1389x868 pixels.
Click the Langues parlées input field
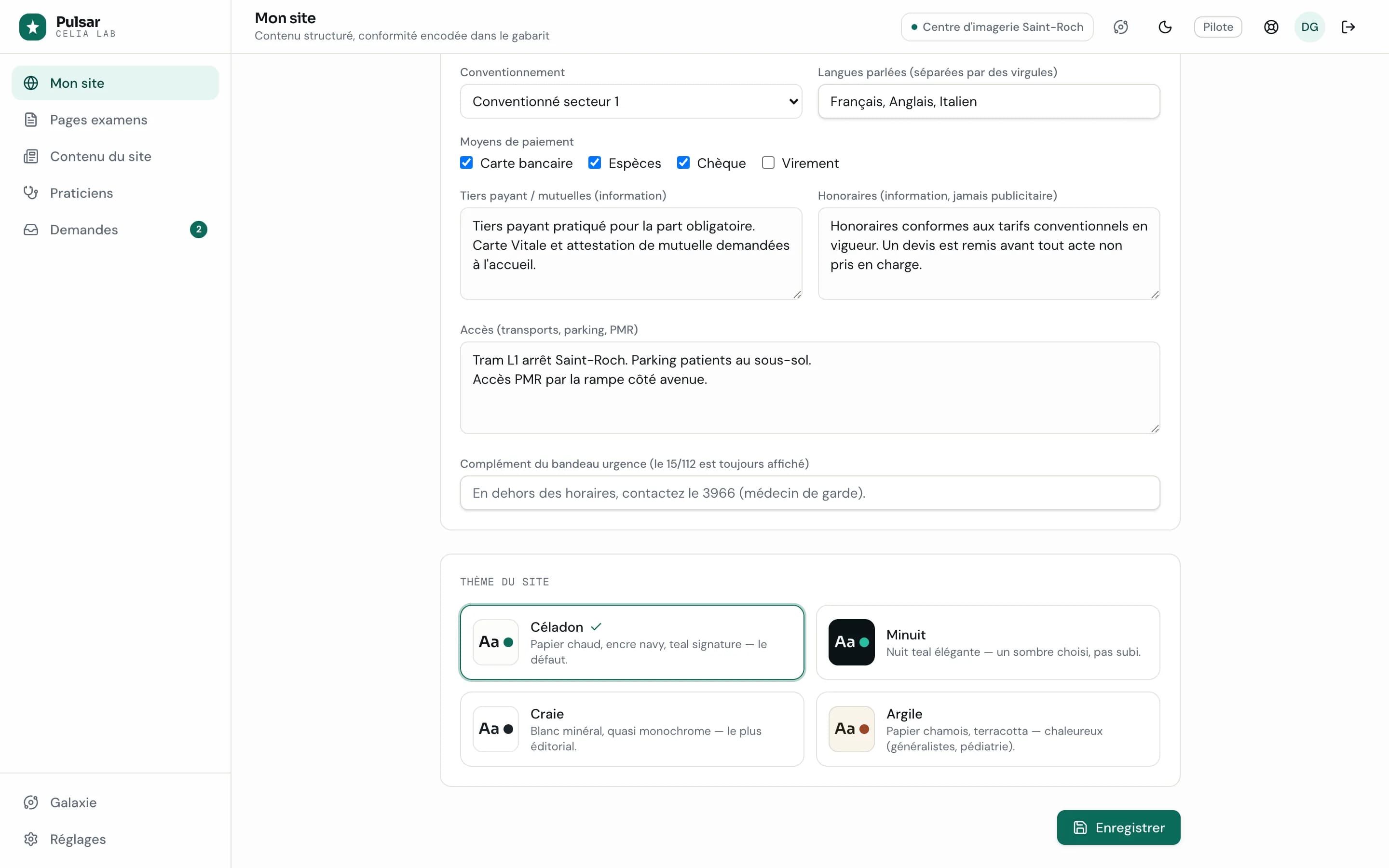point(988,102)
